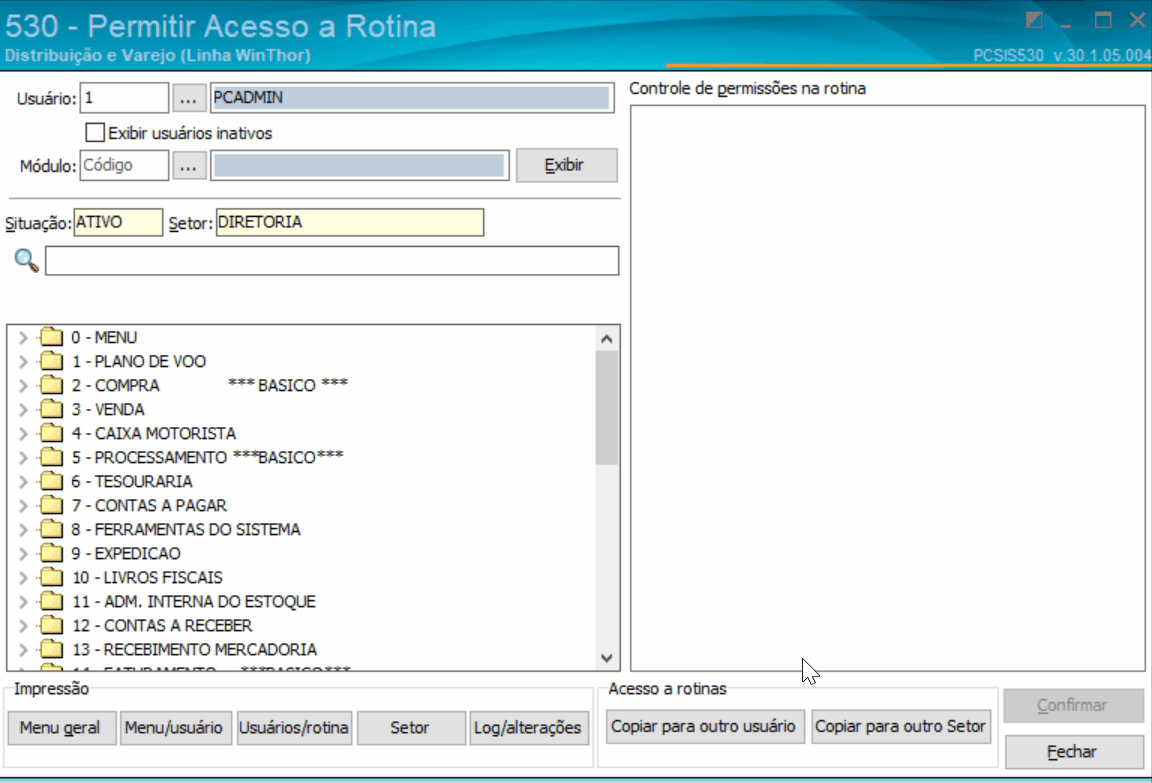Print the Menu geral report
The height and width of the screenshot is (783, 1152).
(62, 728)
